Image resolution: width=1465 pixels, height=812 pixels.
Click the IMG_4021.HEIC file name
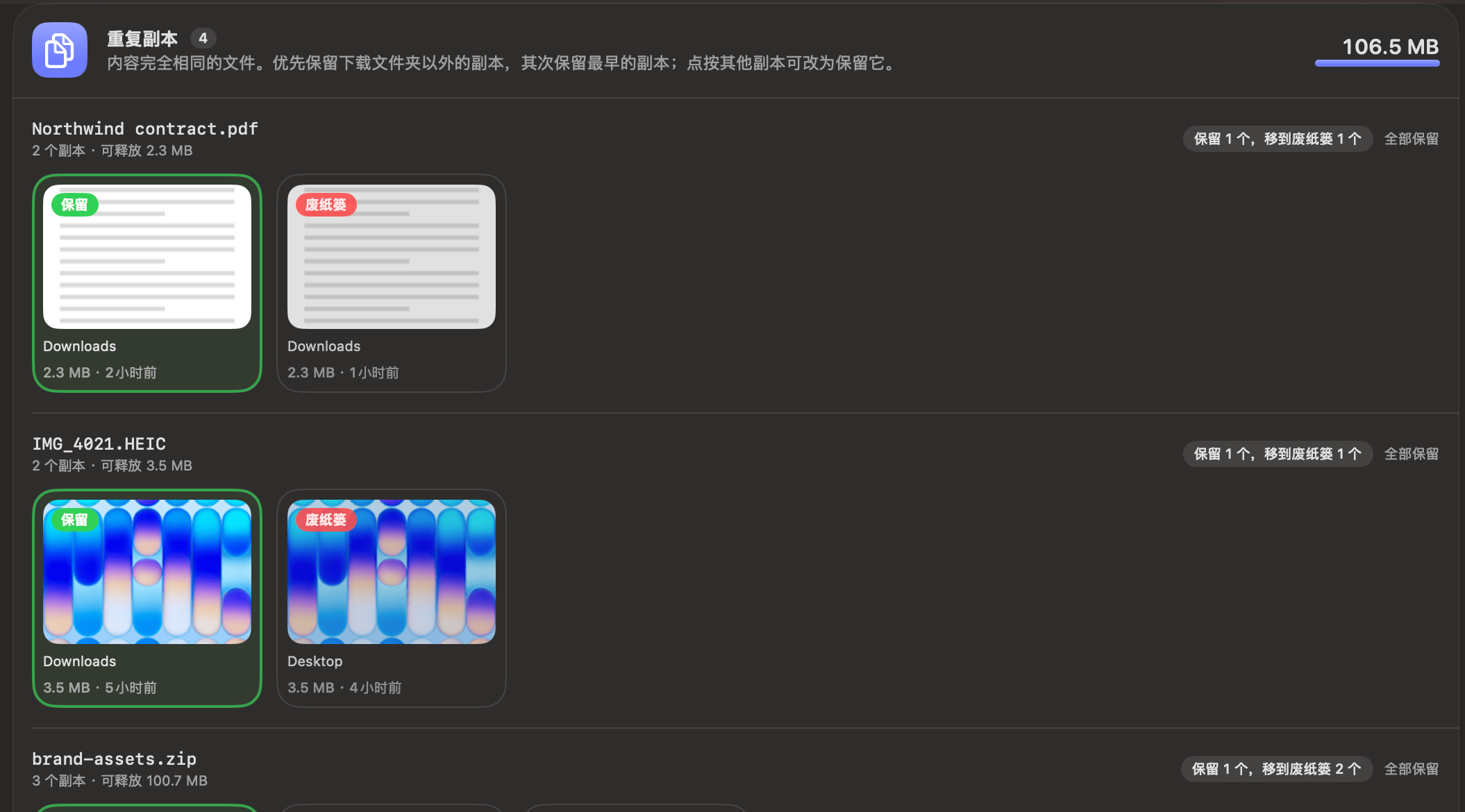coord(99,444)
